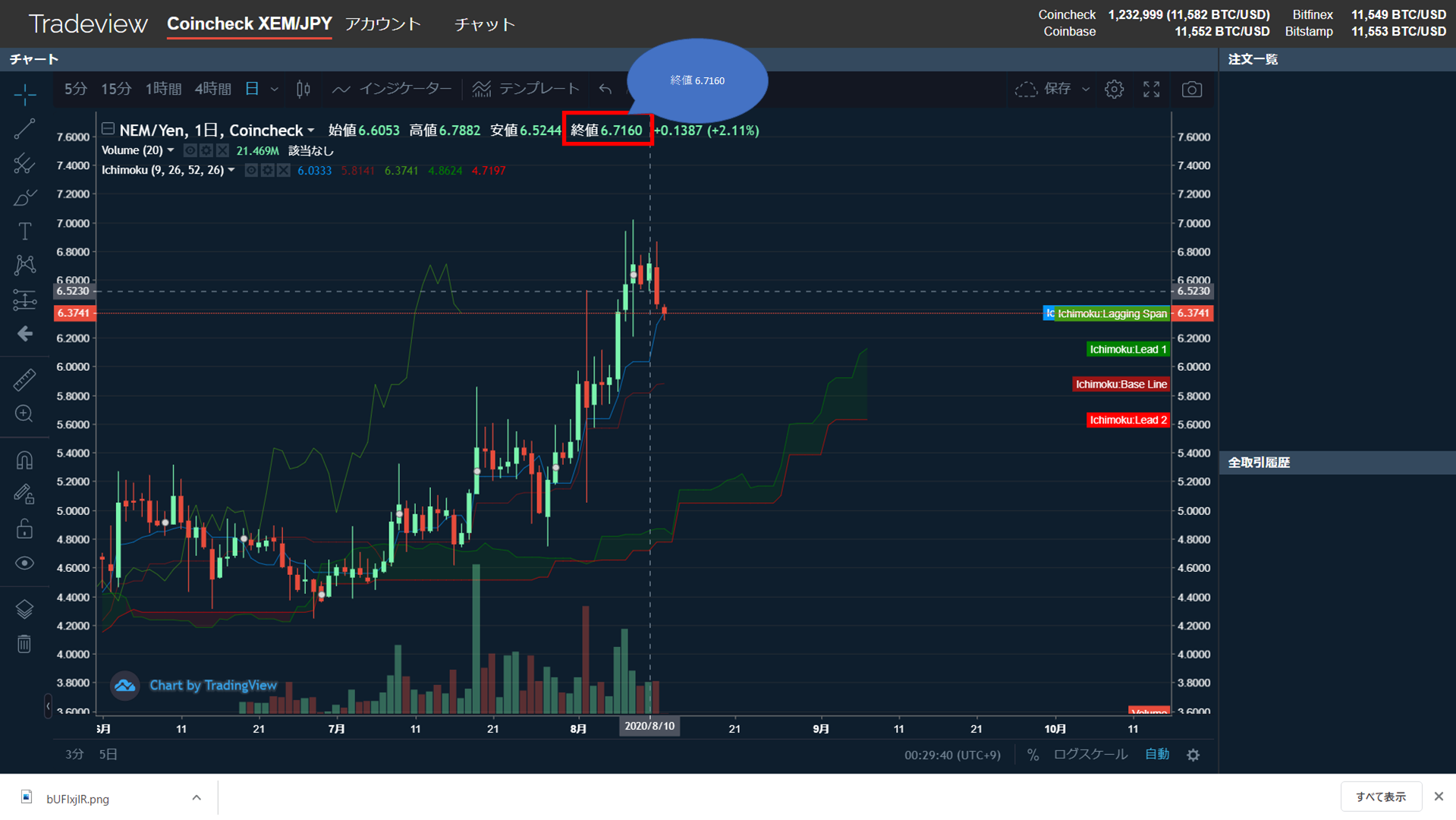Select the pattern drawing tool
This screenshot has height=820, width=1456.
tap(25, 265)
